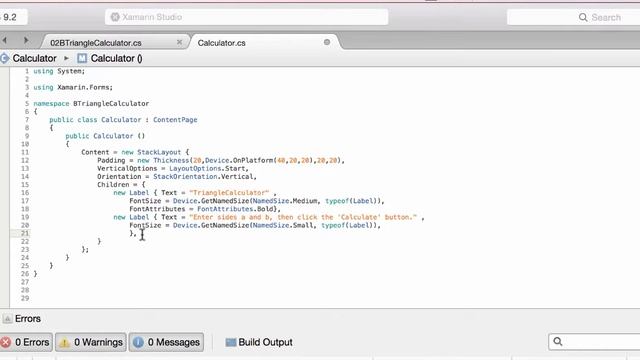The height and width of the screenshot is (360, 640).
Task: Close the 02BTriangleCalculator.cs tab
Action: point(179,42)
